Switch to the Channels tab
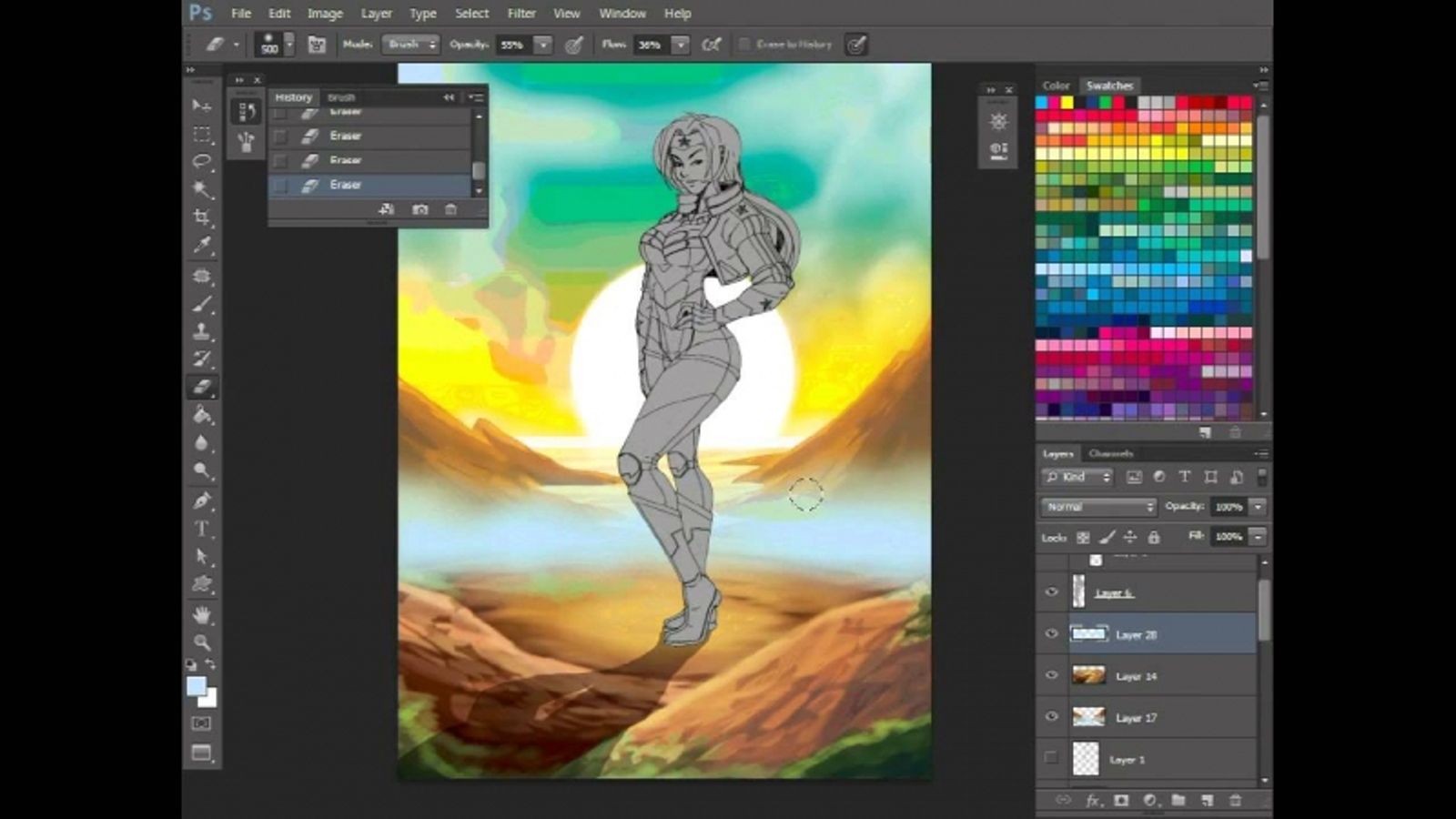The image size is (1456, 819). coord(1110,453)
